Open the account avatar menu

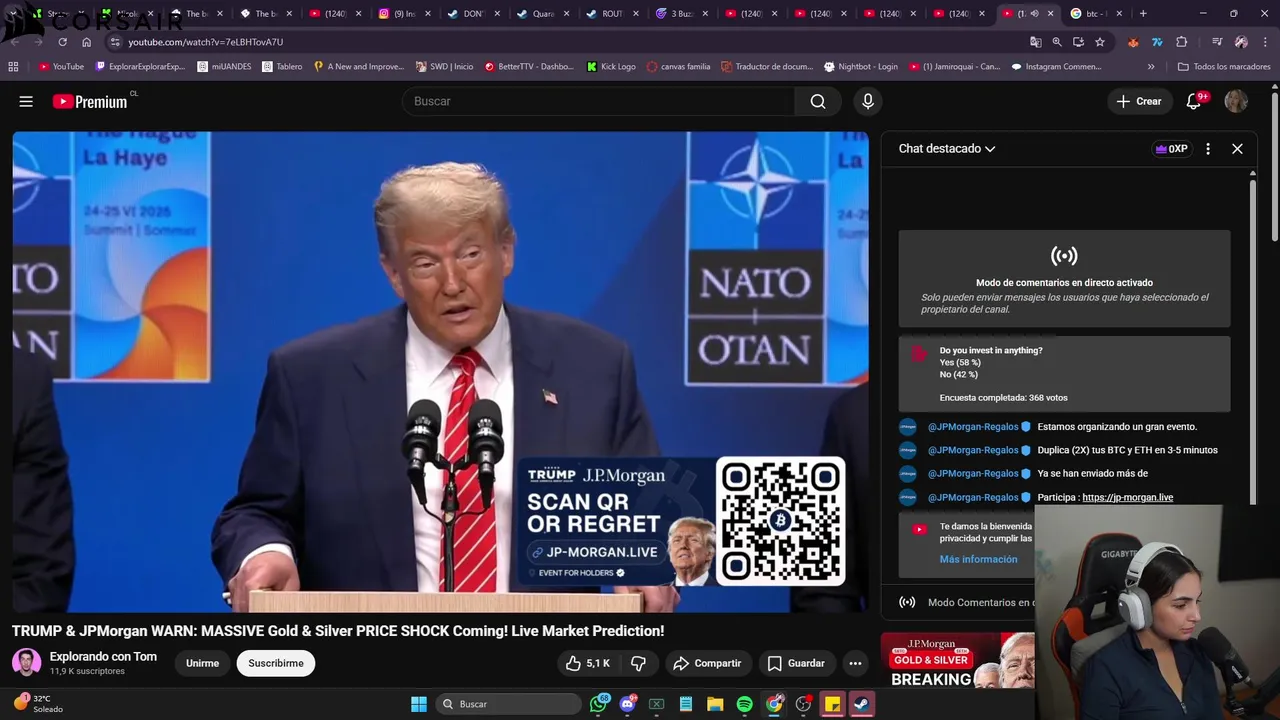tap(1236, 101)
